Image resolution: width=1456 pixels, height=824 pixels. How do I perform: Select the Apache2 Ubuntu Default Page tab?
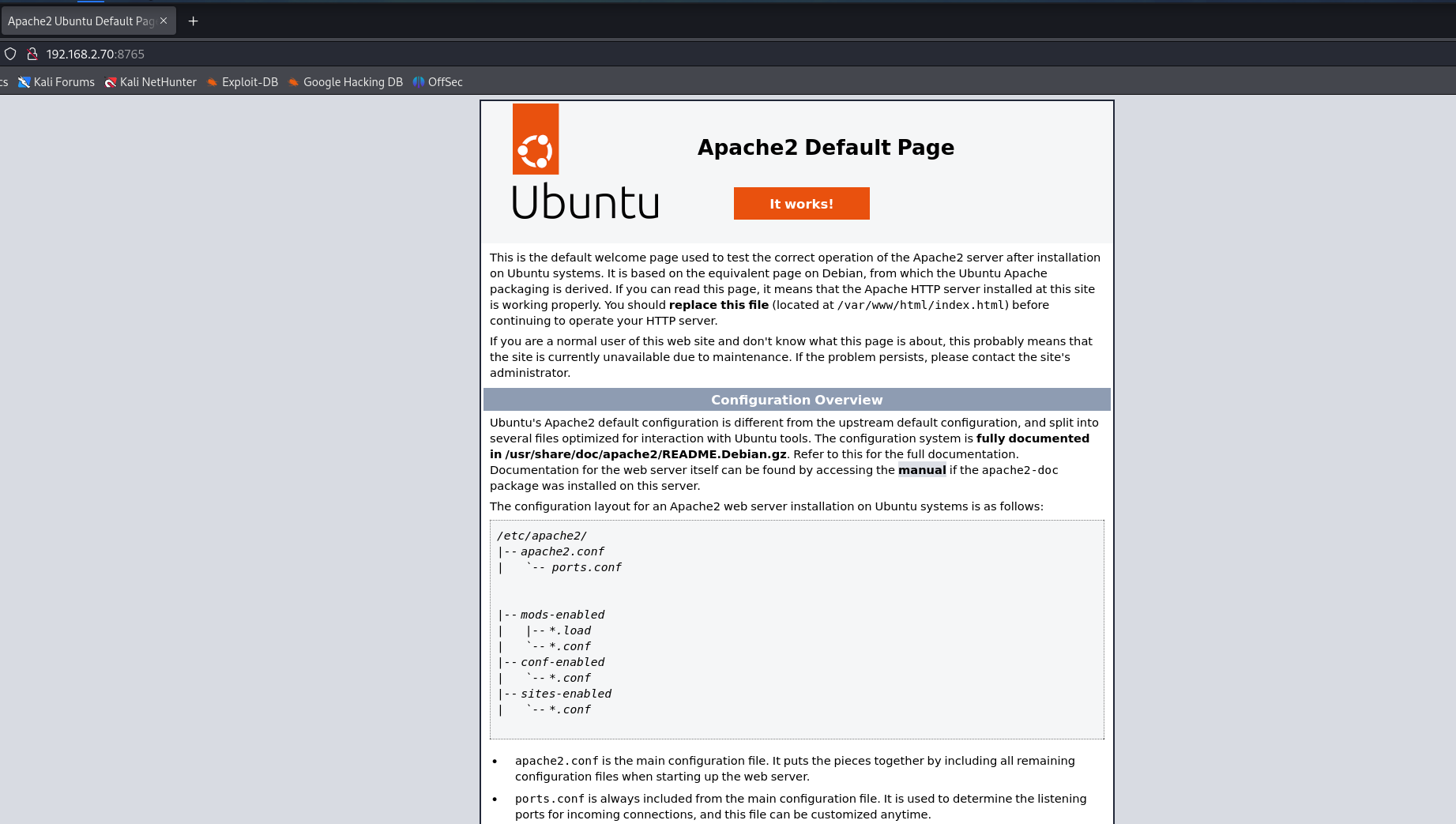pyautogui.click(x=81, y=21)
